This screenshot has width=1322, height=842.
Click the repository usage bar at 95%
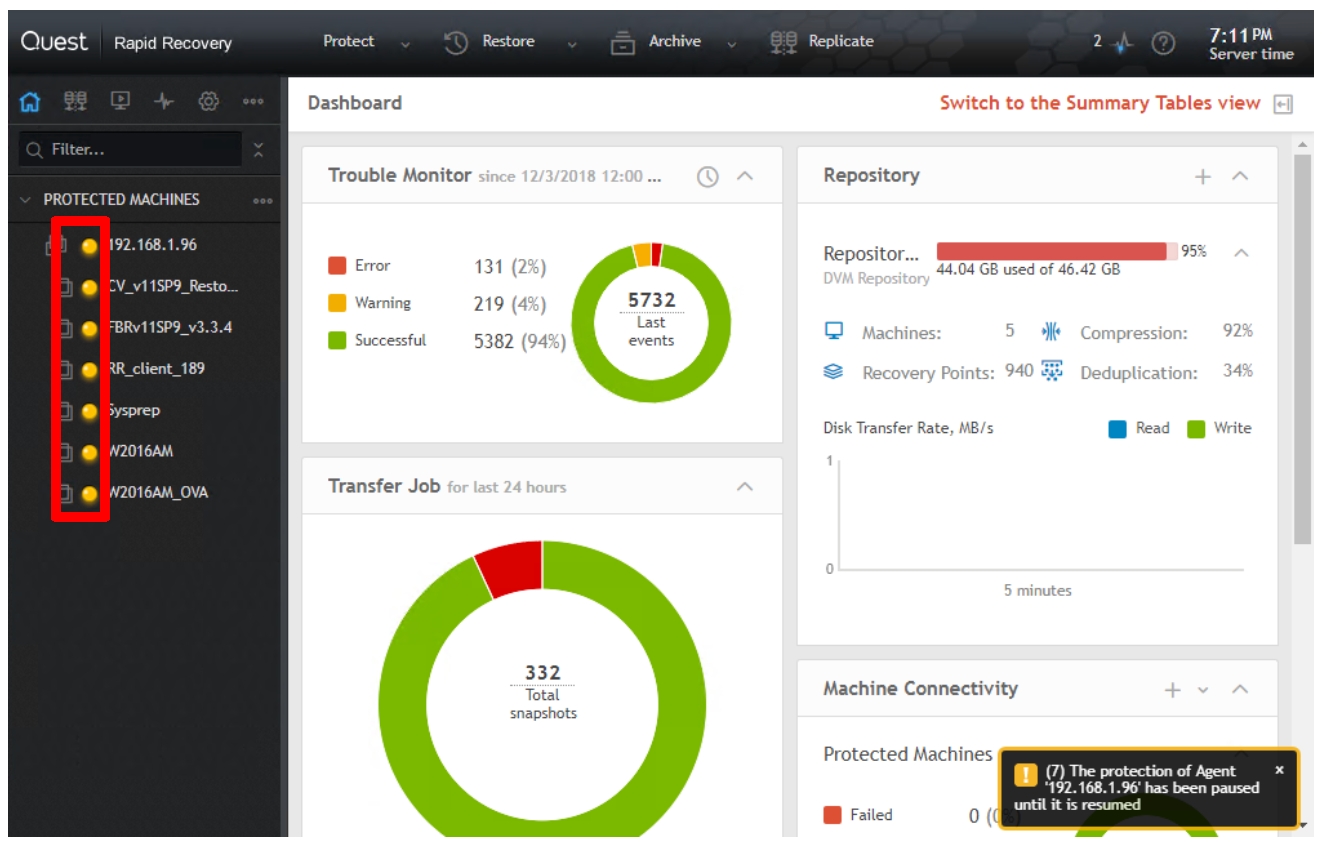(1057, 251)
